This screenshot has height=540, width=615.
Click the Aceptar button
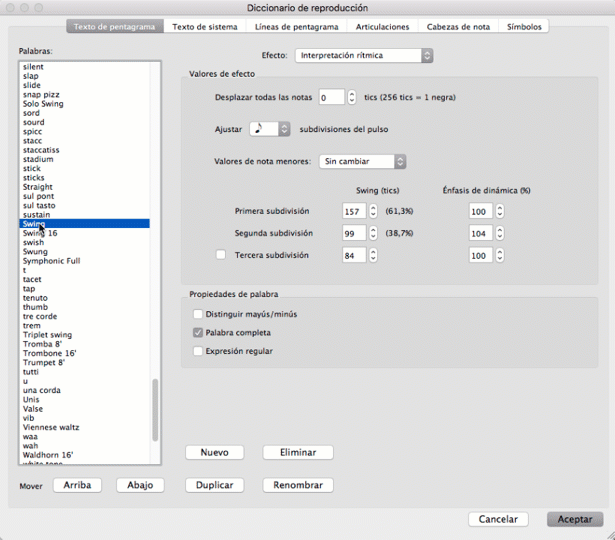tap(575, 519)
